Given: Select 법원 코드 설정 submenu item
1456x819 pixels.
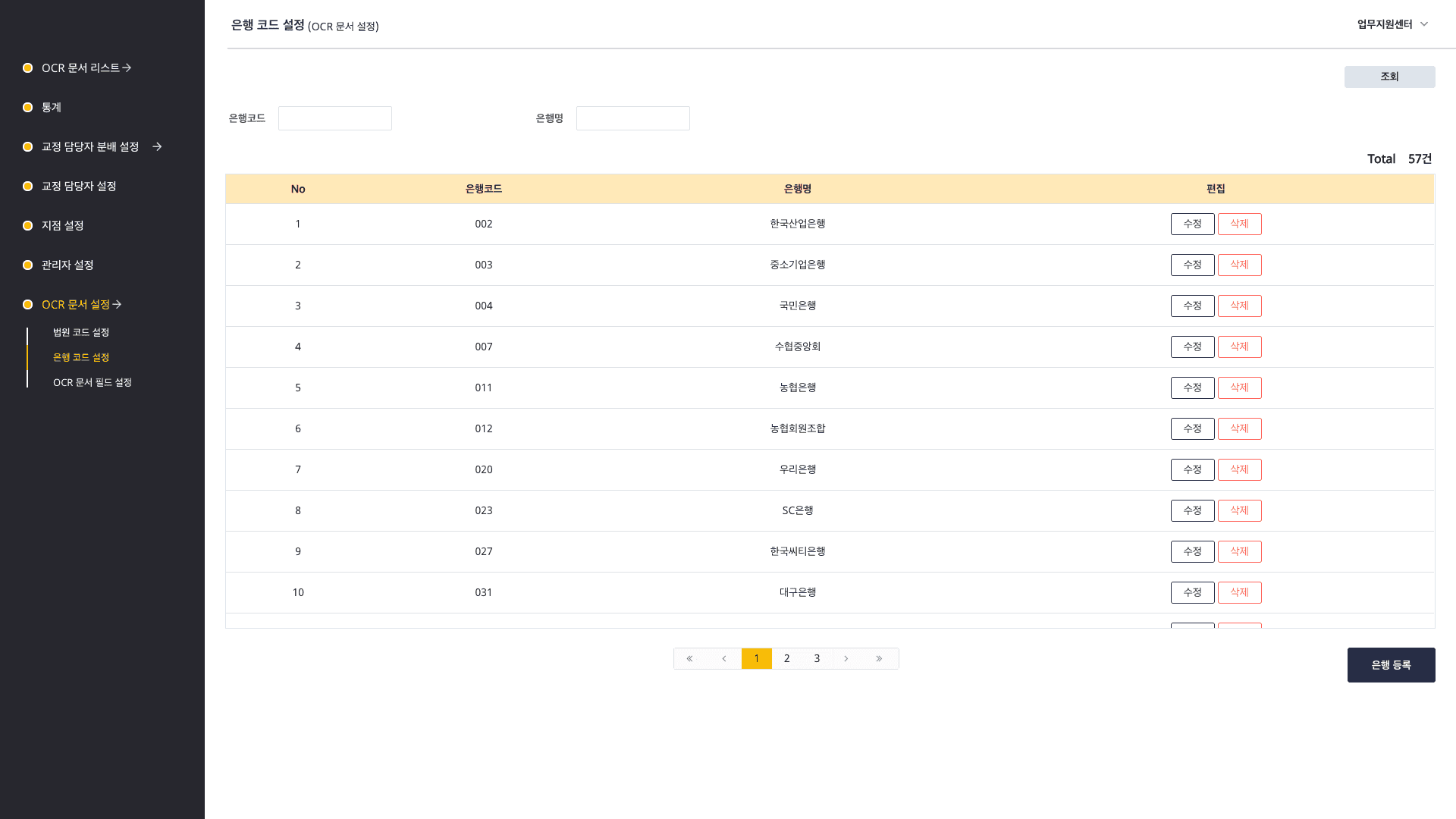Looking at the screenshot, I should pyautogui.click(x=81, y=332).
